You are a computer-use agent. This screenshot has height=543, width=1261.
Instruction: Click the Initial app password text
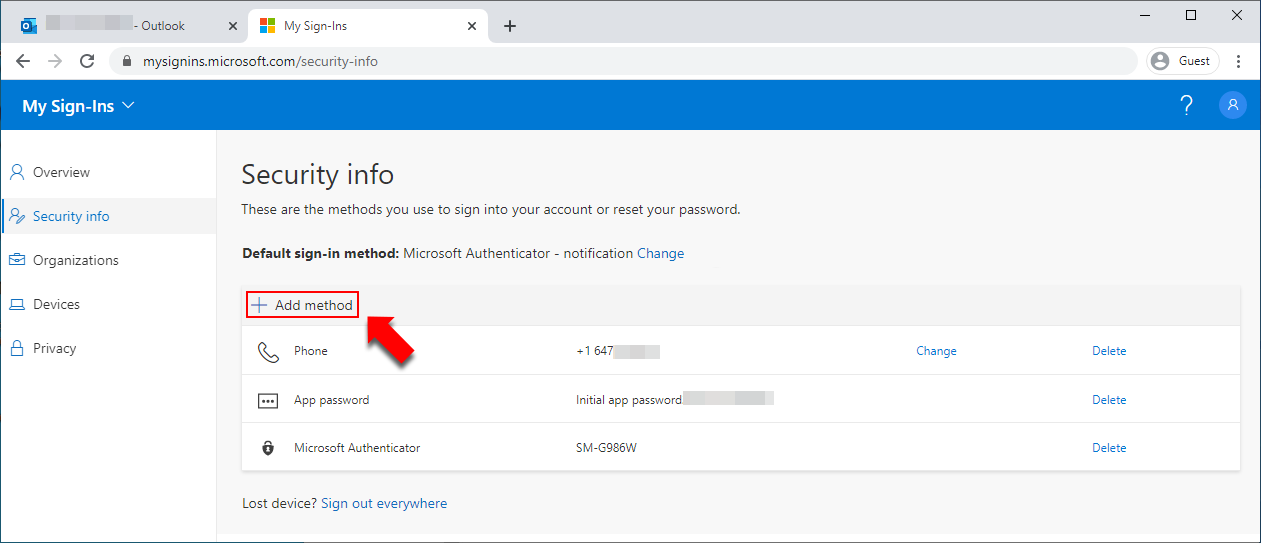pos(629,400)
